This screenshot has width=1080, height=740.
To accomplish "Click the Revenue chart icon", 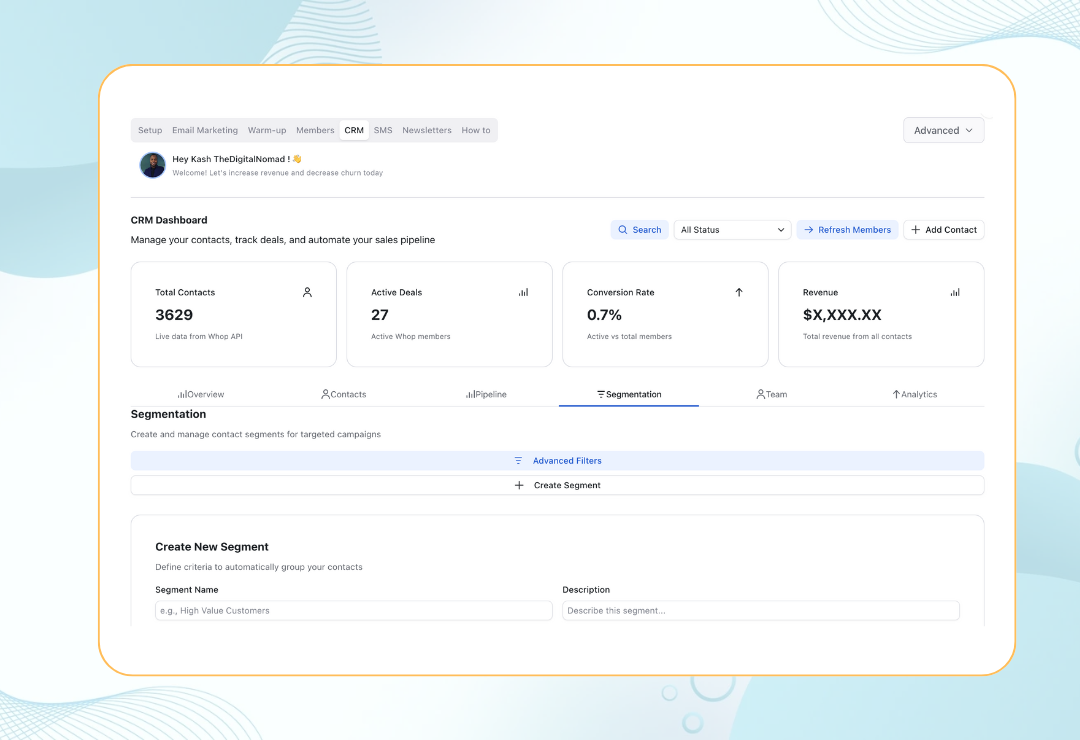I will tap(955, 292).
